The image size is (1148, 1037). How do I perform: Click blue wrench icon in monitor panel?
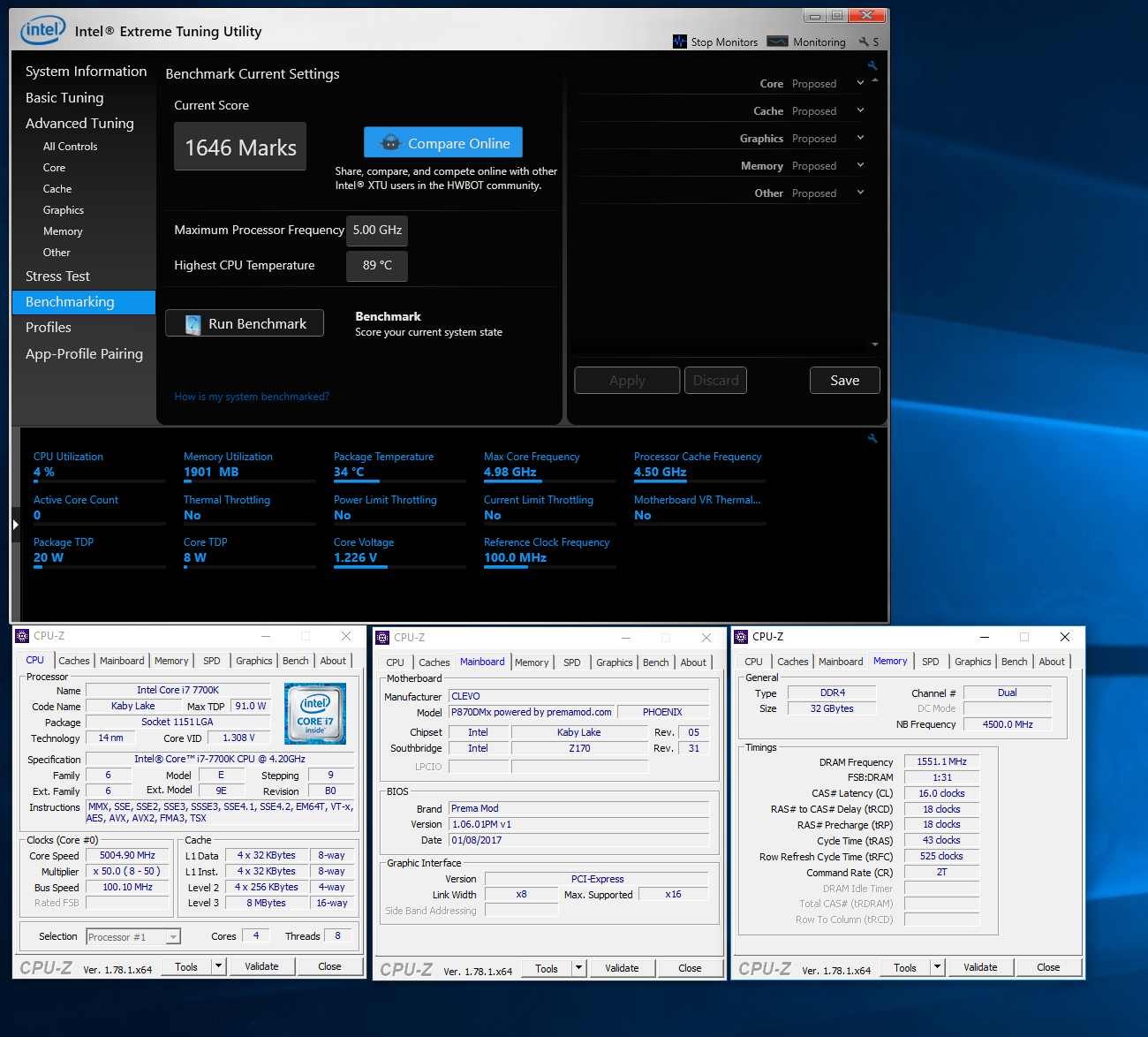click(x=872, y=438)
